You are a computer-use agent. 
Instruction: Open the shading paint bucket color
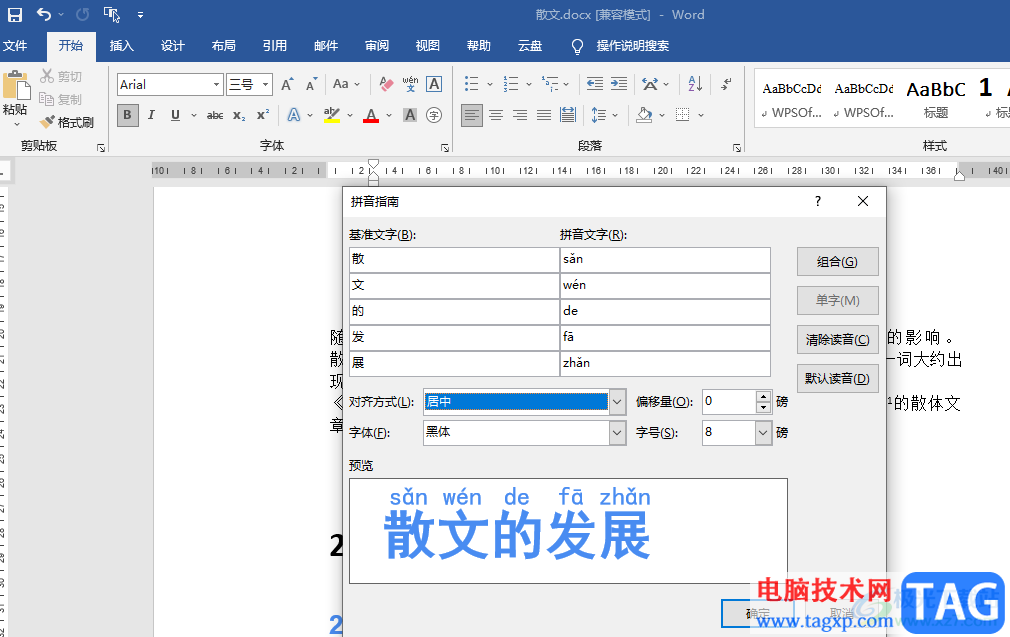point(644,115)
